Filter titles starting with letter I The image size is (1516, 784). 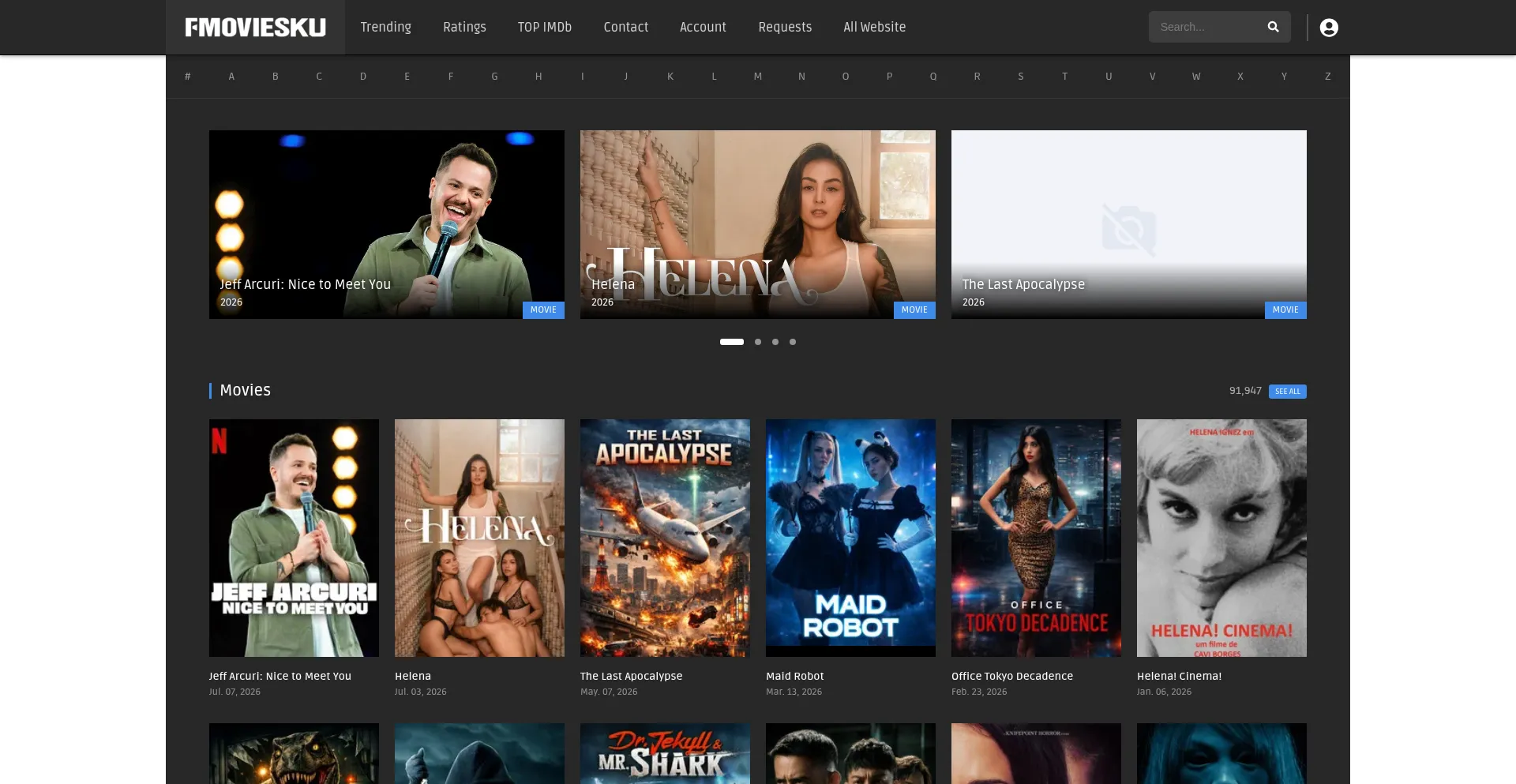tap(583, 77)
